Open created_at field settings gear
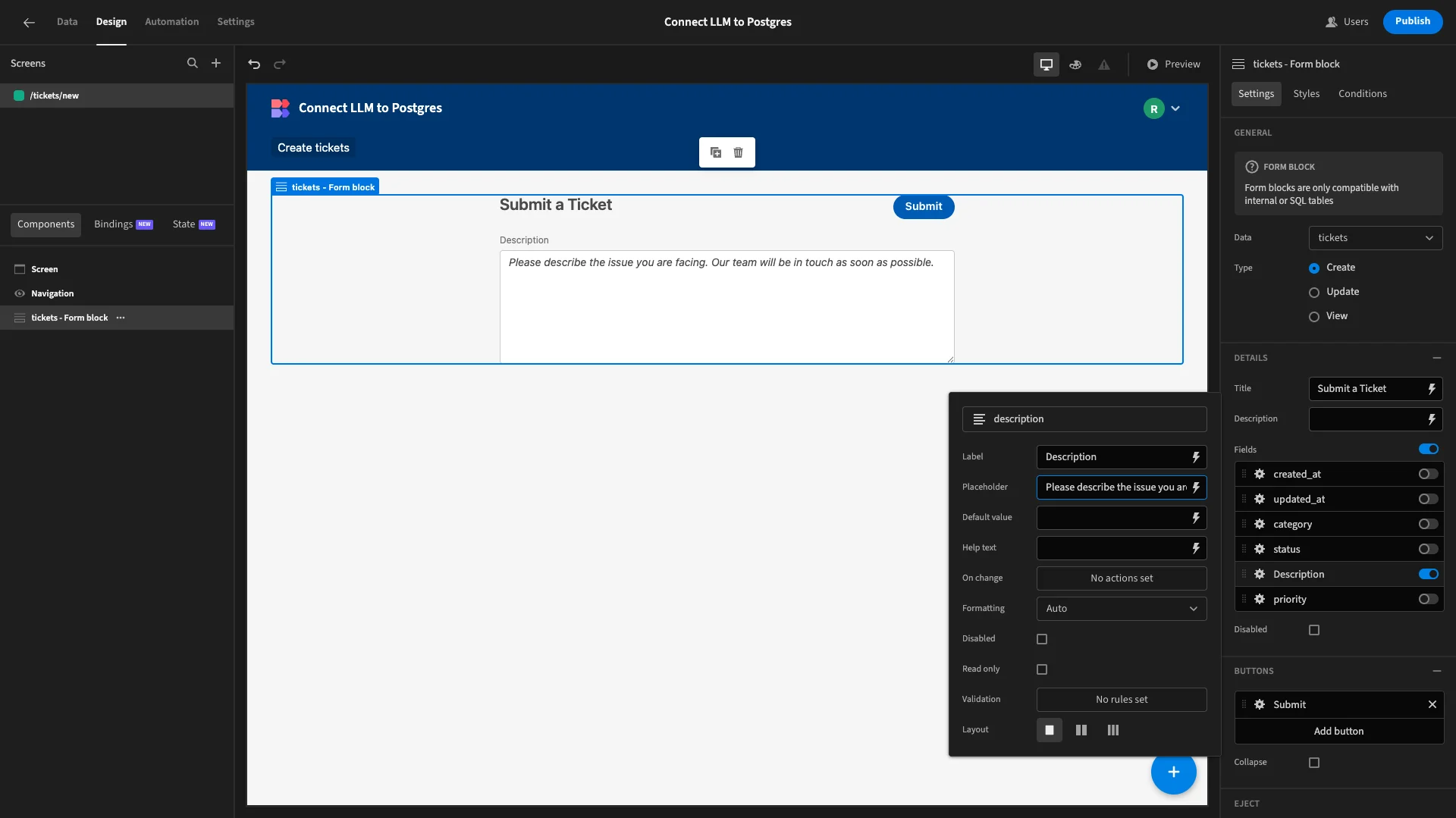This screenshot has width=1456, height=818. (1260, 474)
